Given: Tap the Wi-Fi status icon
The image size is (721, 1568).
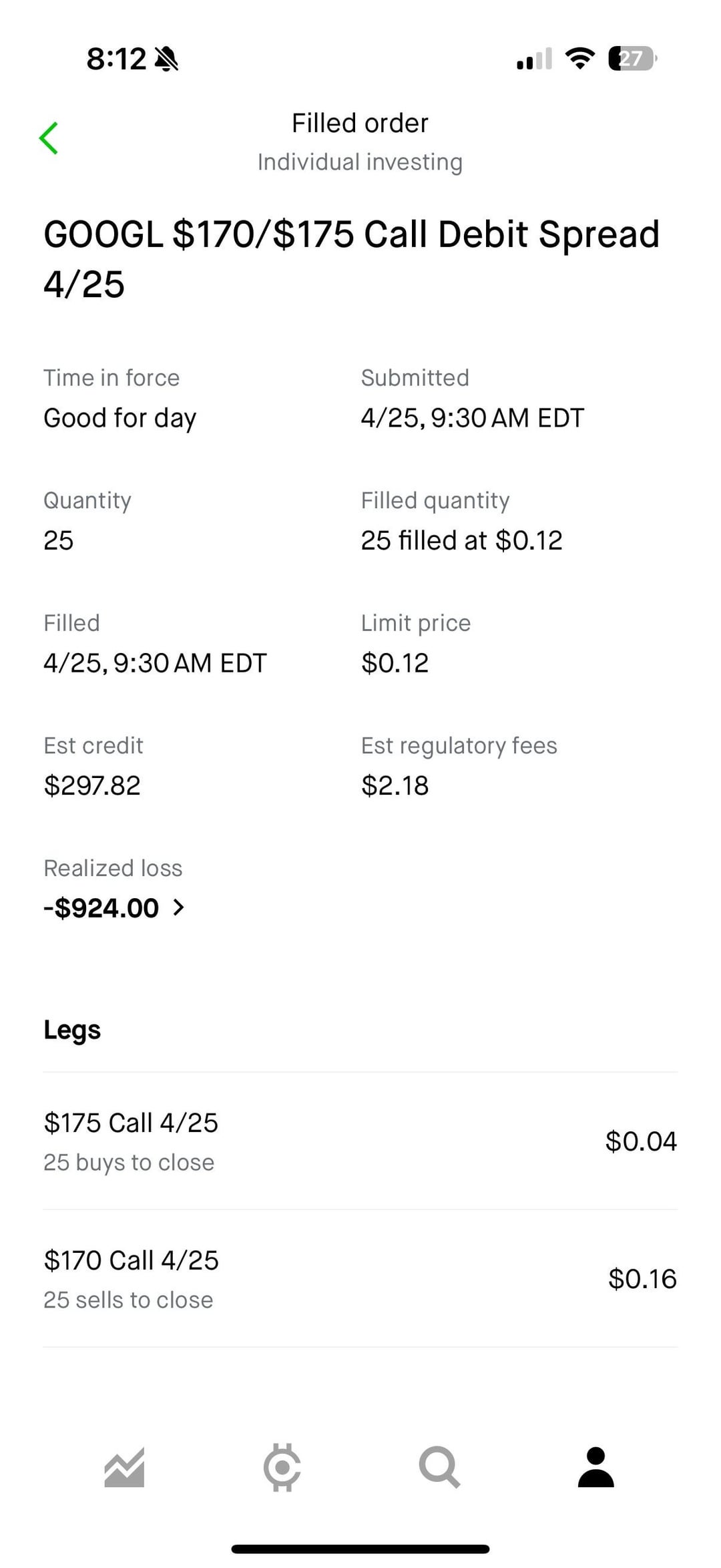Looking at the screenshot, I should click(x=579, y=59).
